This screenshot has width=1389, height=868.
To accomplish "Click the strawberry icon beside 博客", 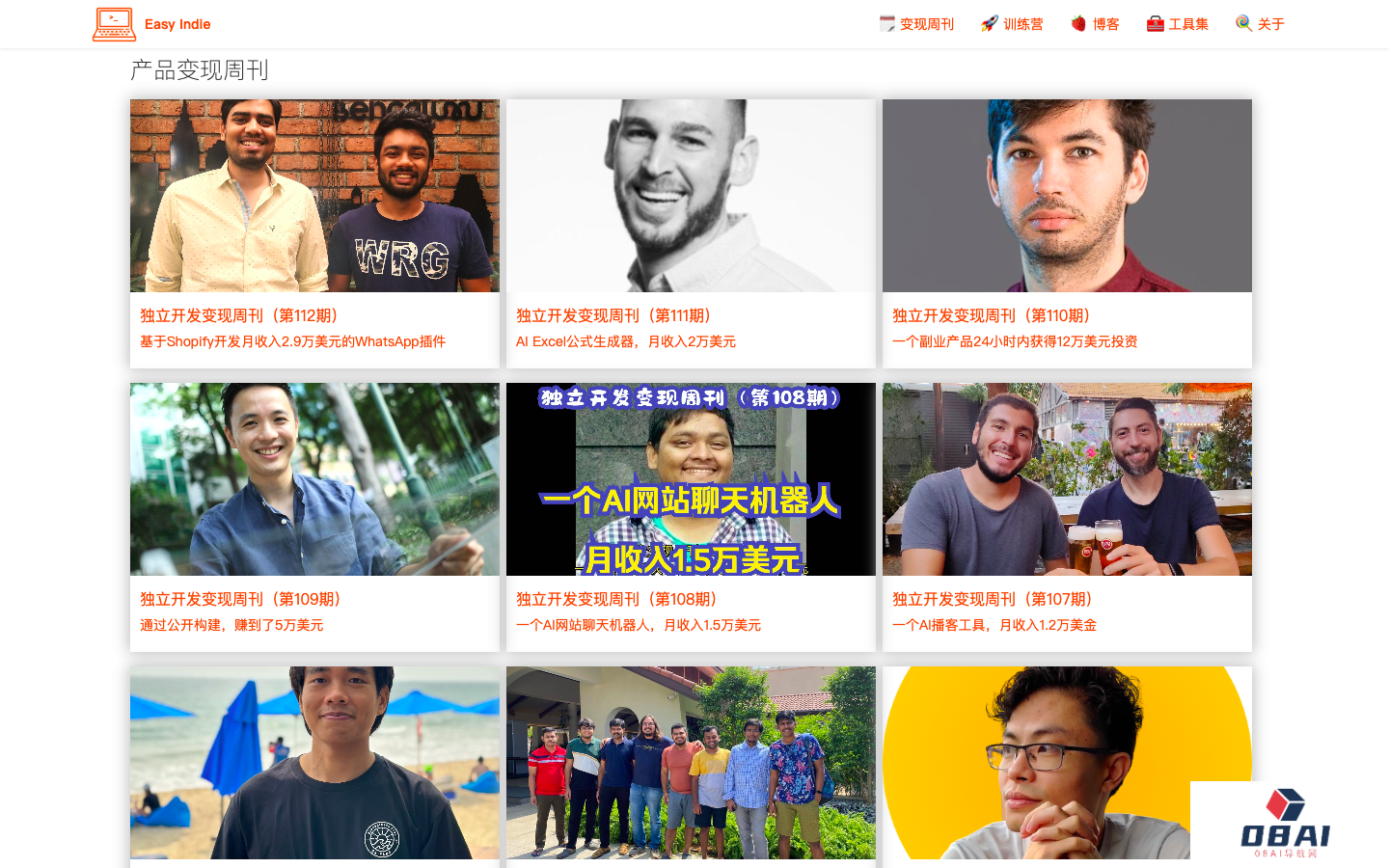I will click(1078, 23).
